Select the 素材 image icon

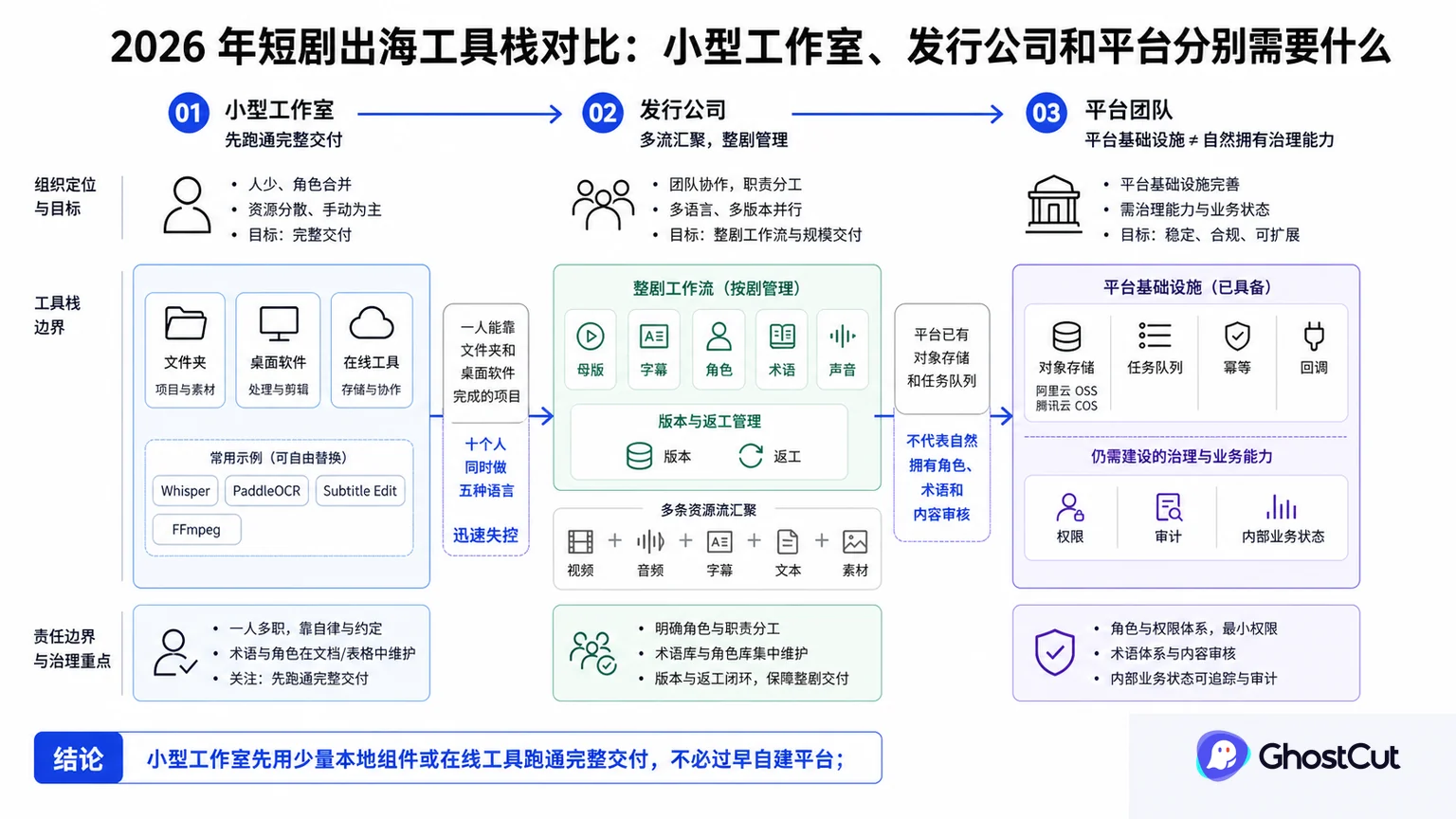point(855,541)
